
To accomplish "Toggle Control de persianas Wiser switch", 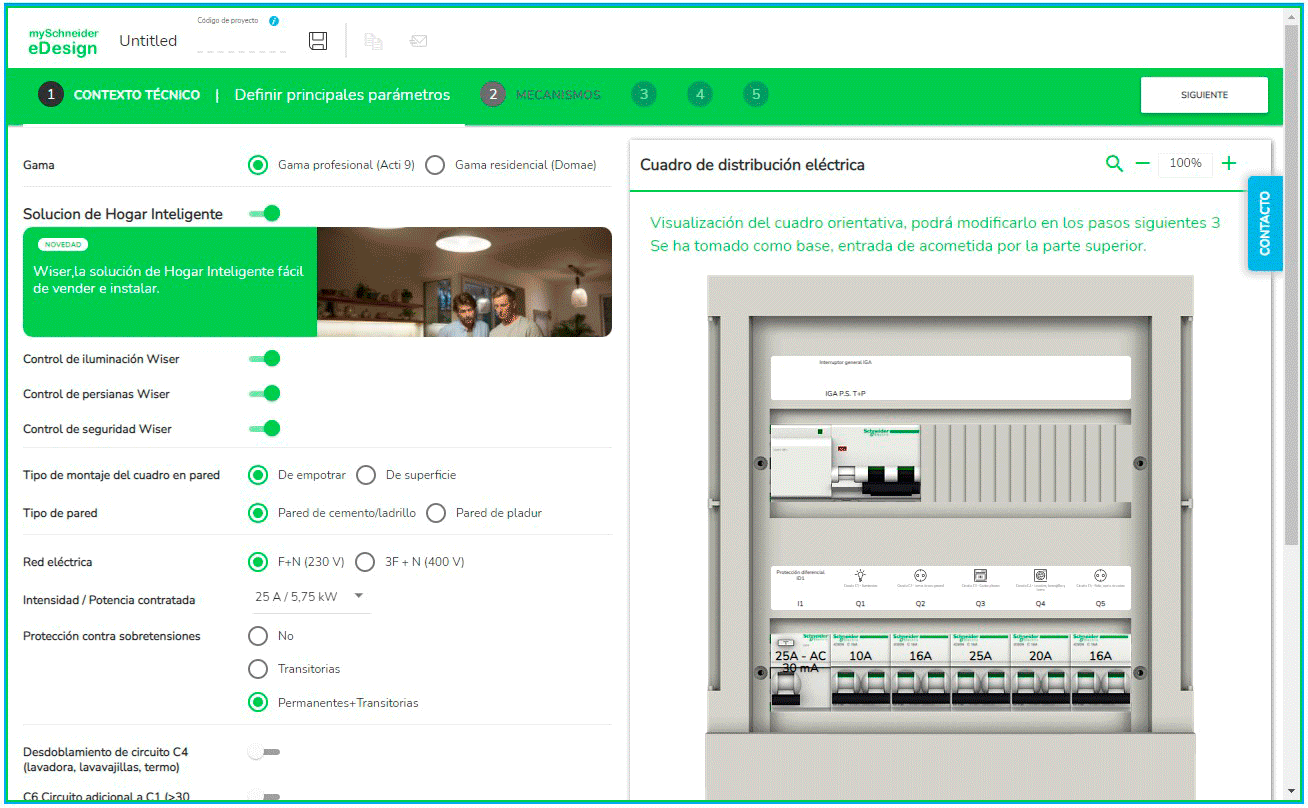I will (x=264, y=393).
